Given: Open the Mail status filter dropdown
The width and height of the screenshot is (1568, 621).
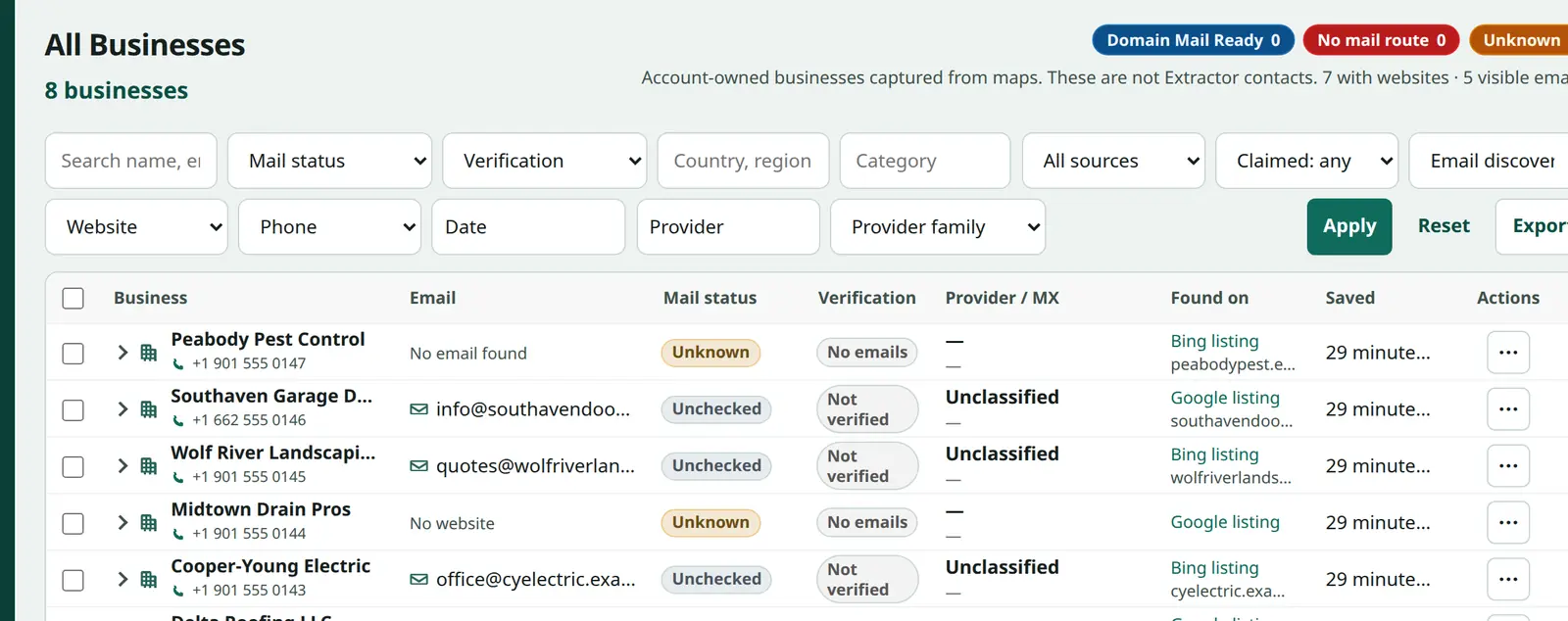Looking at the screenshot, I should point(330,161).
